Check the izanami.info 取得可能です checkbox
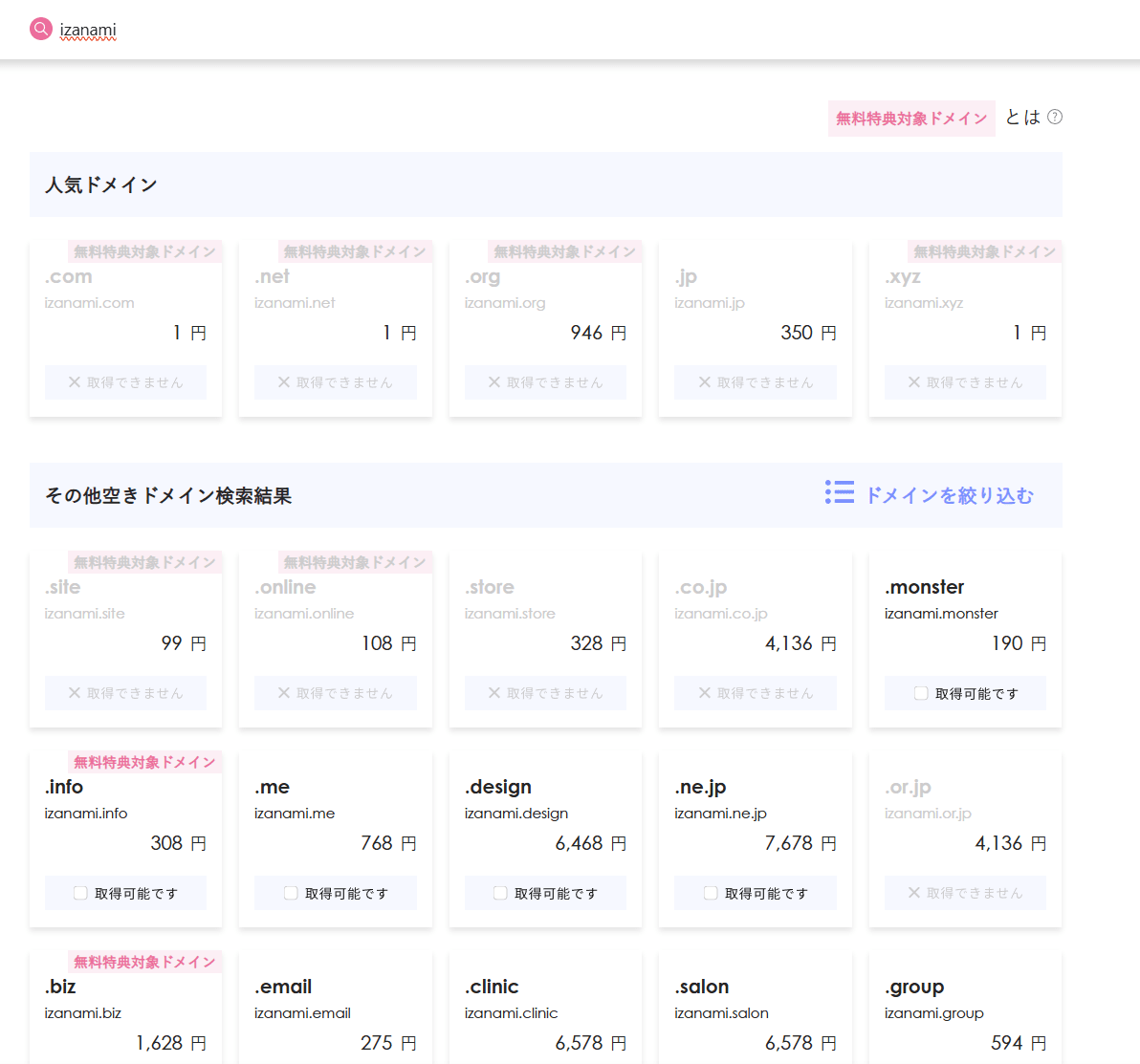This screenshot has height=1064, width=1140. click(80, 893)
